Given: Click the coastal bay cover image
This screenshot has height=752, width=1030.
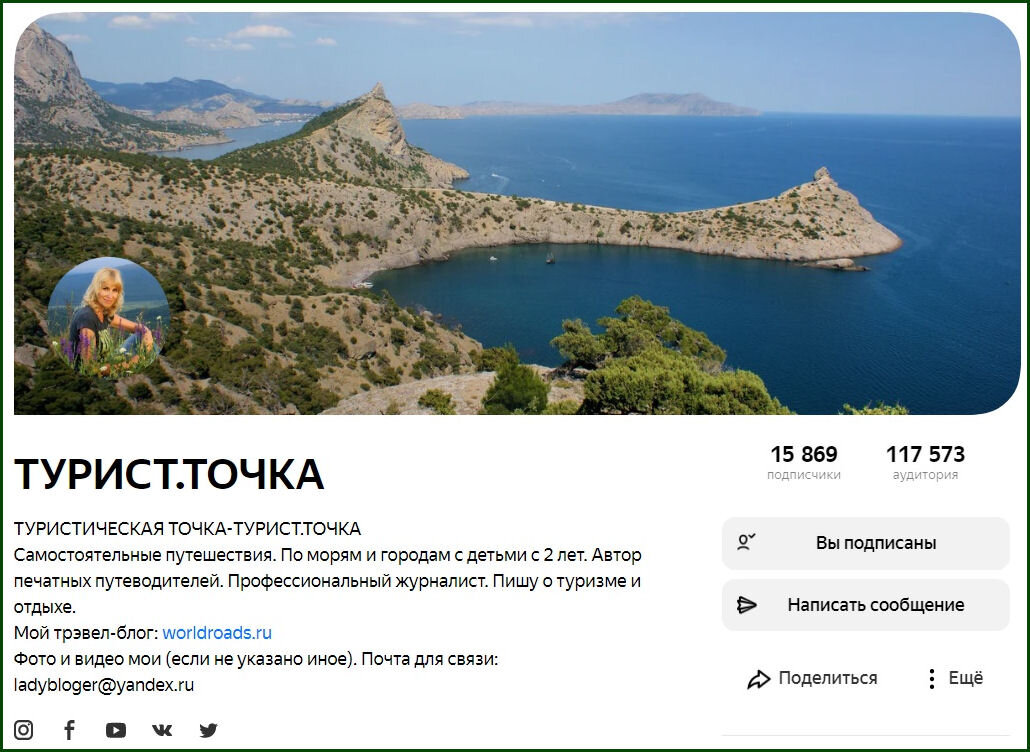Looking at the screenshot, I should coord(517,213).
